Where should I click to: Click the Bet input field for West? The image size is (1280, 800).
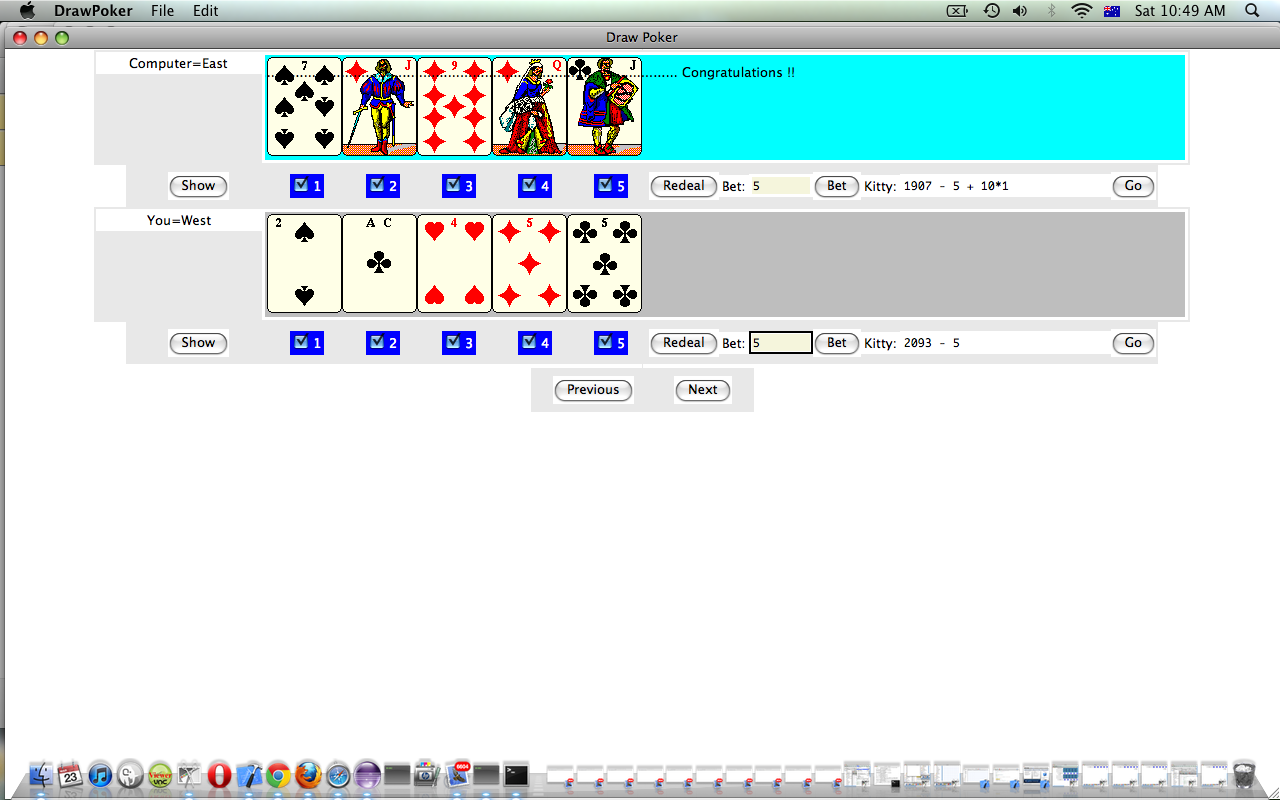[780, 343]
